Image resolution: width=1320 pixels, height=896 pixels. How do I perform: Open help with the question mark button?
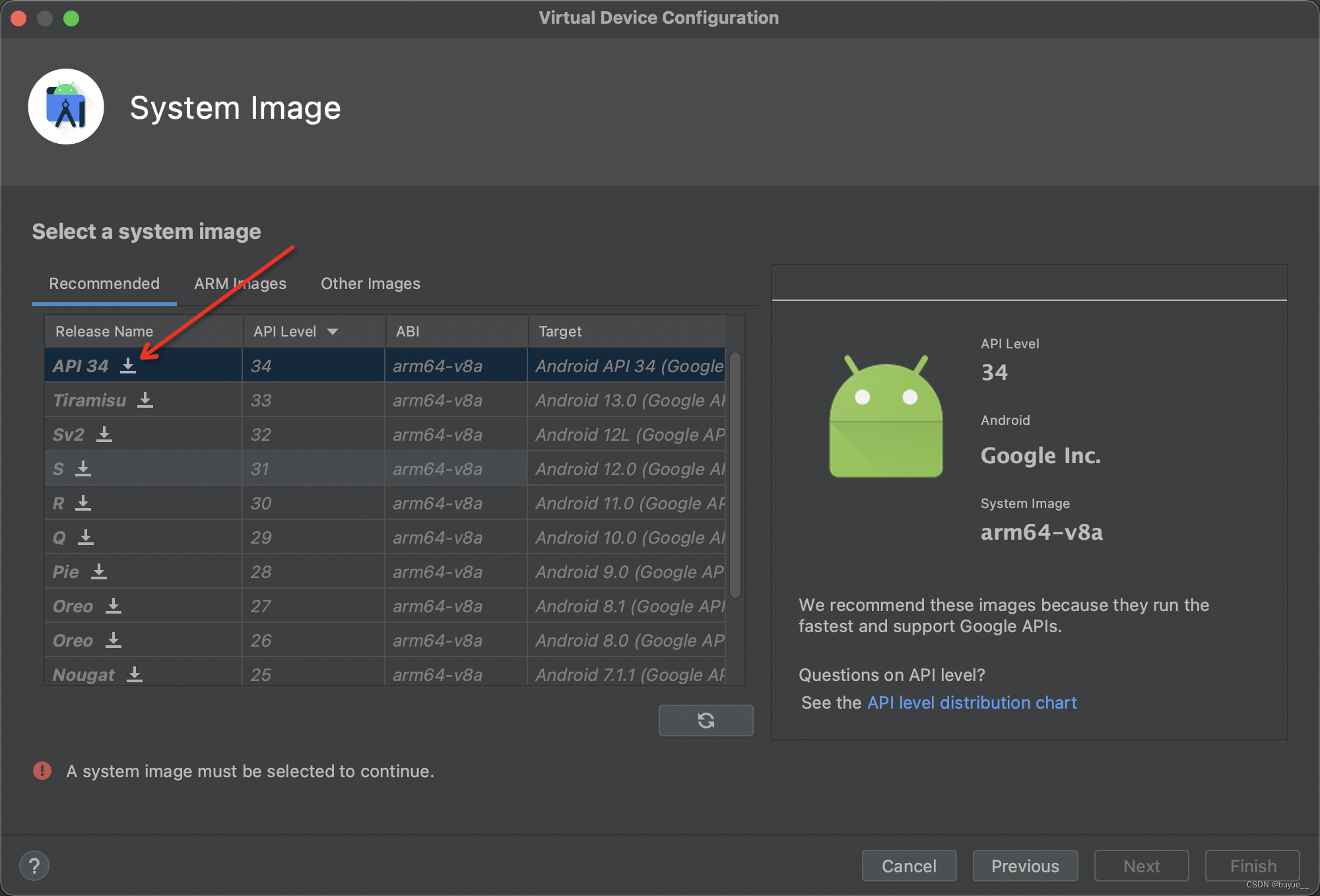tap(34, 866)
